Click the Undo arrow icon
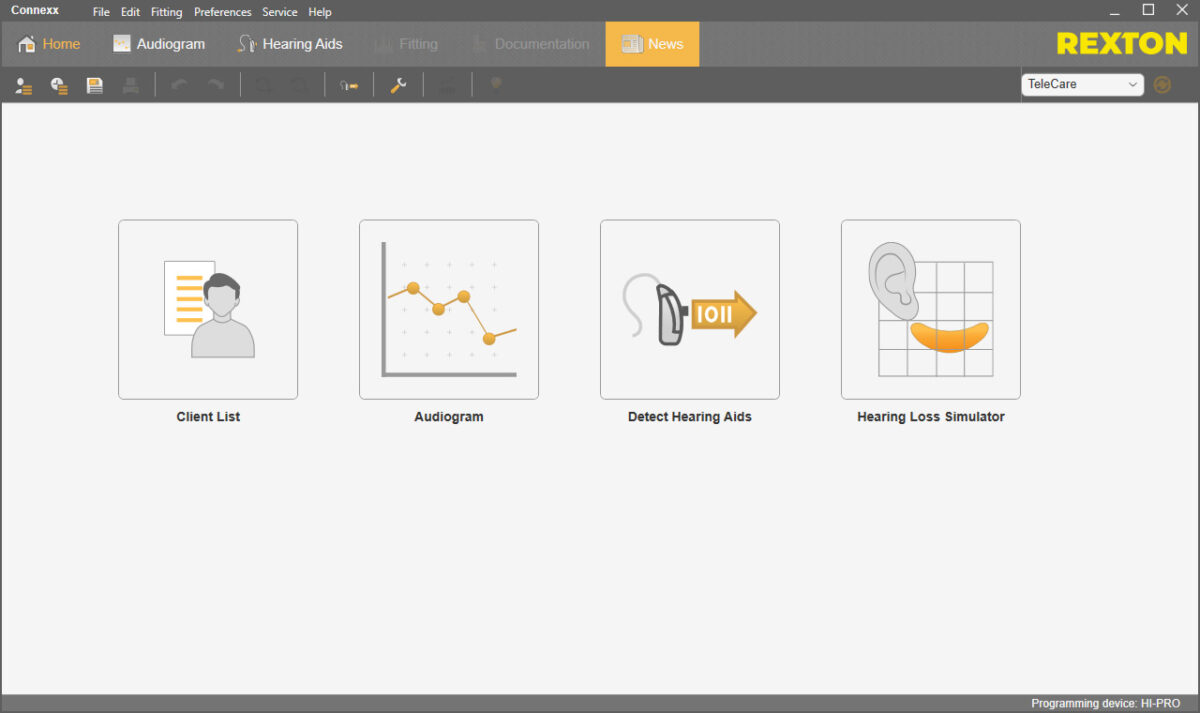The width and height of the screenshot is (1200, 713). tap(178, 85)
